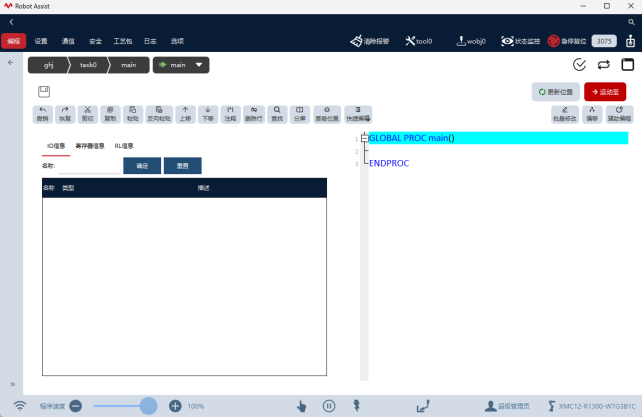This screenshot has width=642, height=417.
Task: Select the wobj0 work object
Action: click(x=471, y=41)
